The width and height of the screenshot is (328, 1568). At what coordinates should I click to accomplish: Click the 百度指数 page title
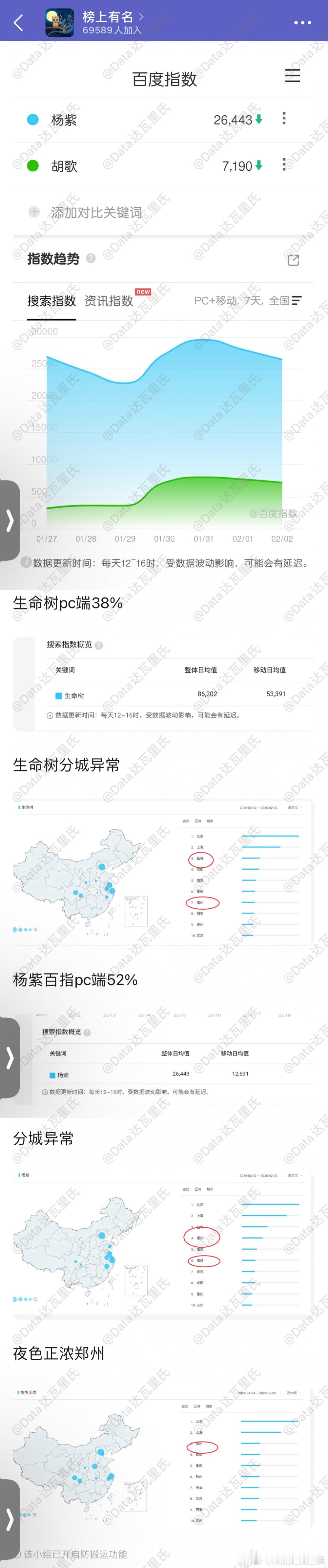[x=164, y=79]
